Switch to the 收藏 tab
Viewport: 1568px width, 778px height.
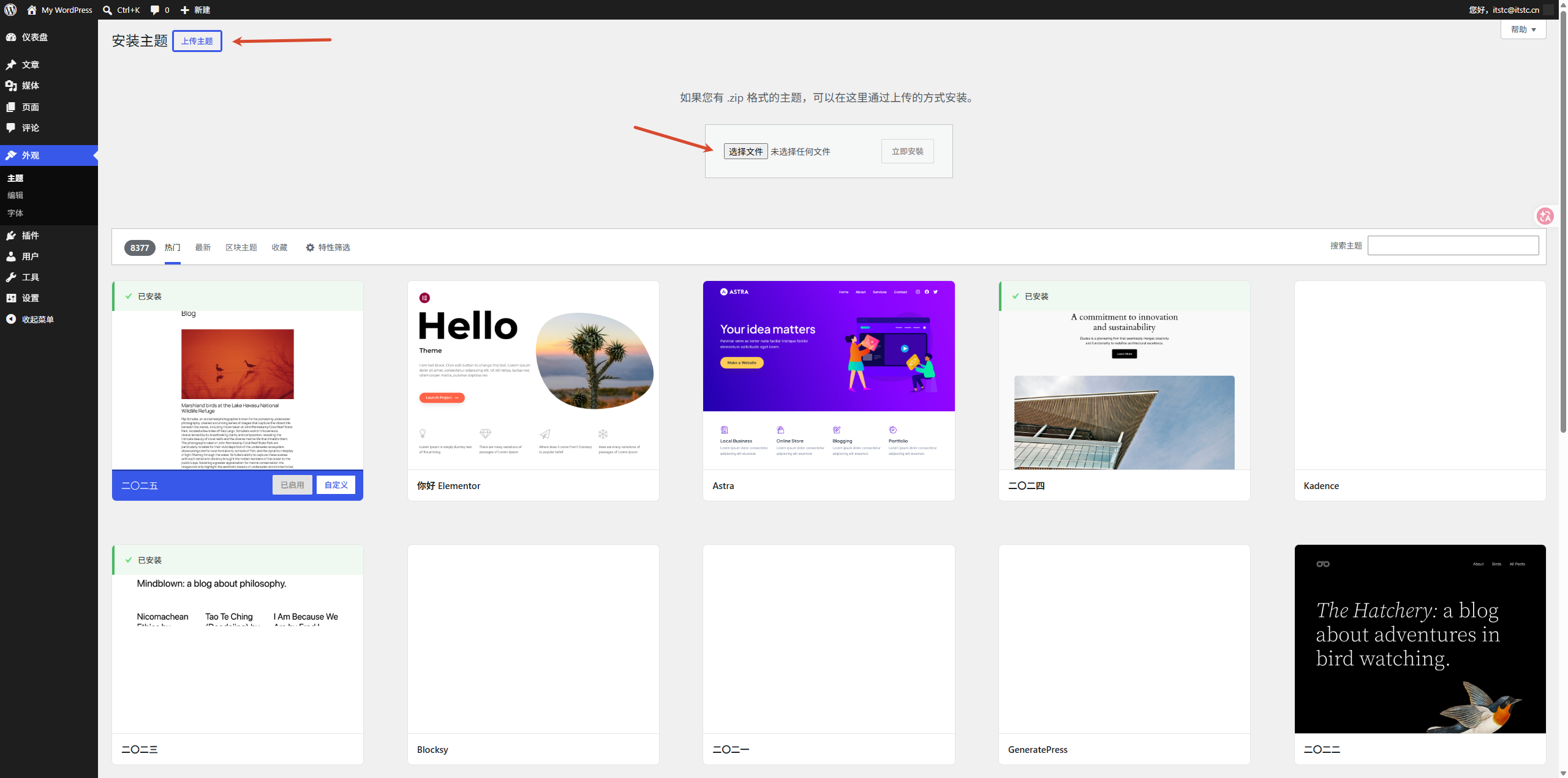pos(279,247)
